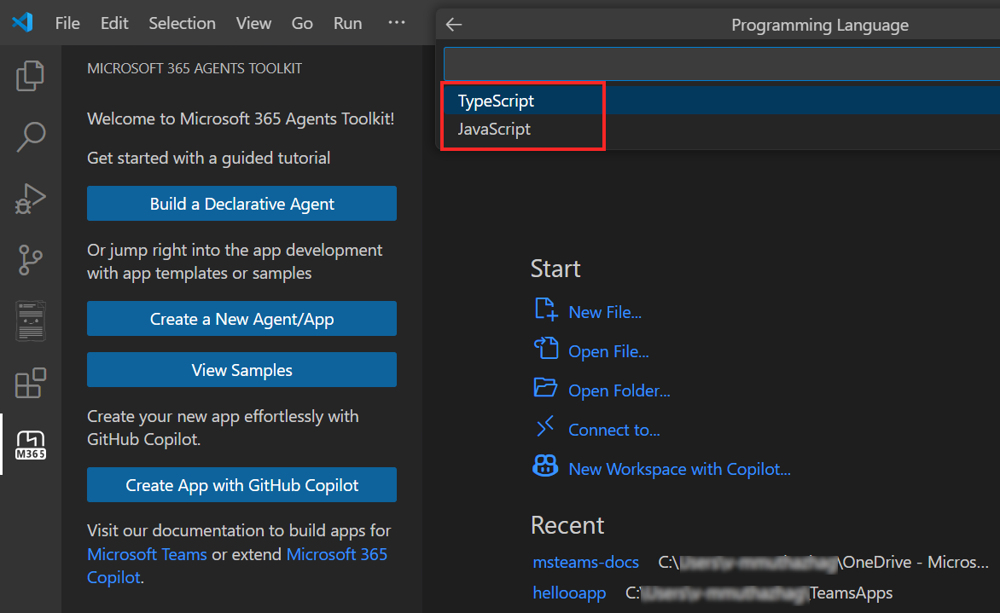Click the Open File... link
The width and height of the screenshot is (1000, 613).
pos(608,351)
